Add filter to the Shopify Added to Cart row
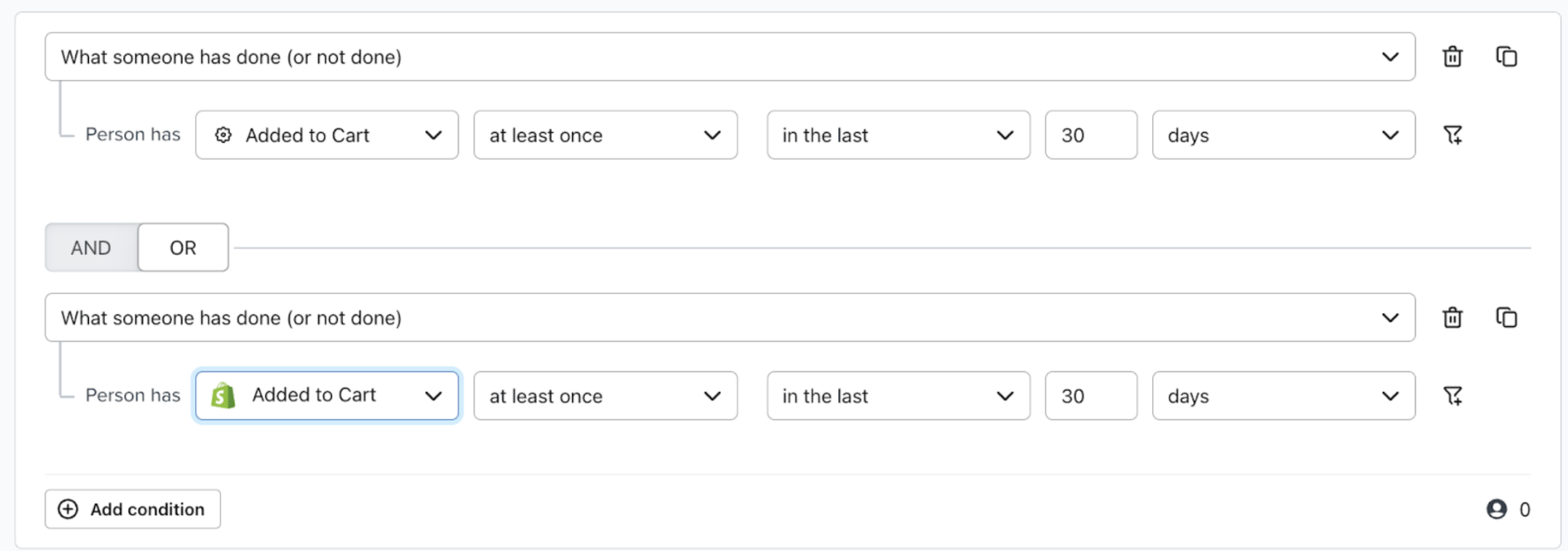 [x=1452, y=396]
